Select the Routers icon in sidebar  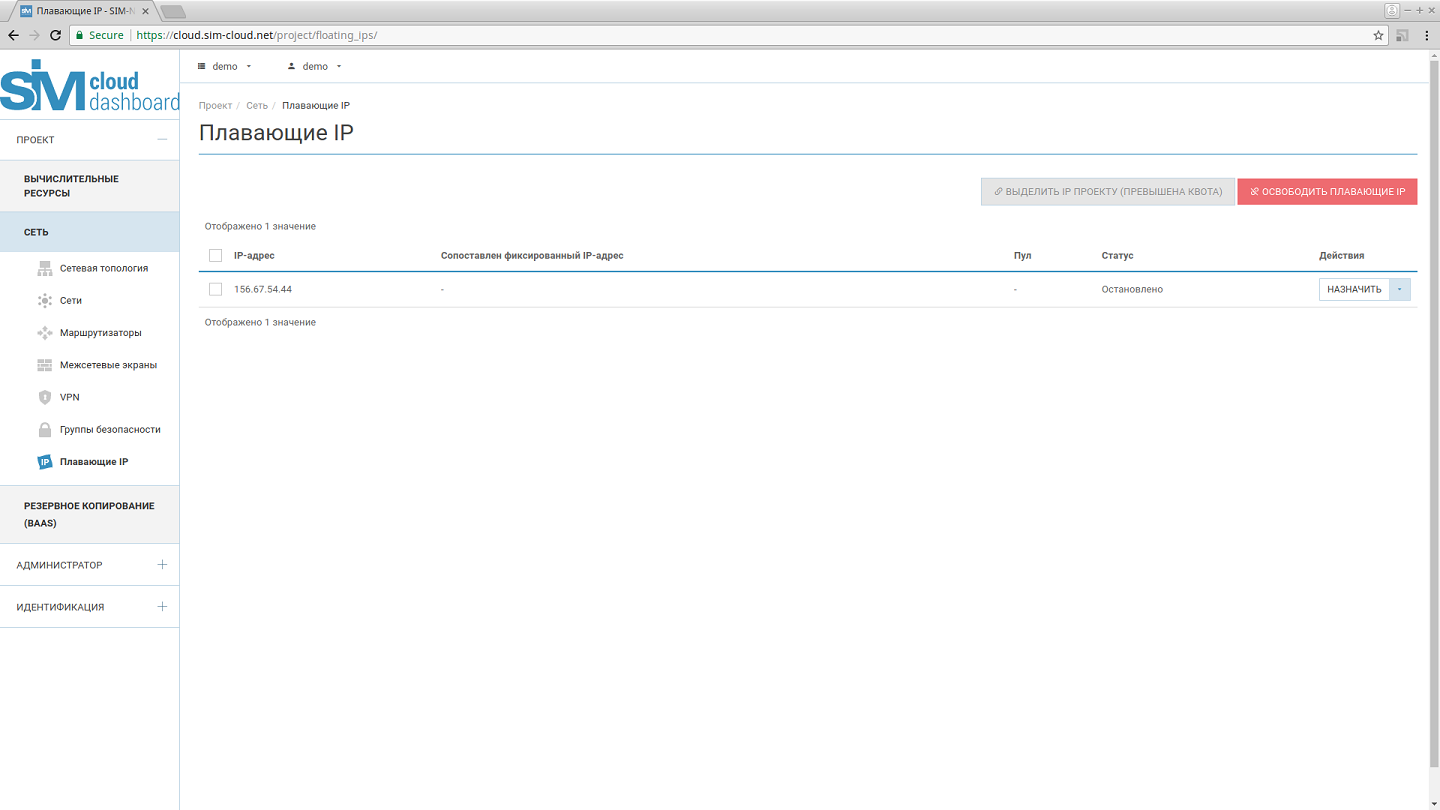[44, 333]
